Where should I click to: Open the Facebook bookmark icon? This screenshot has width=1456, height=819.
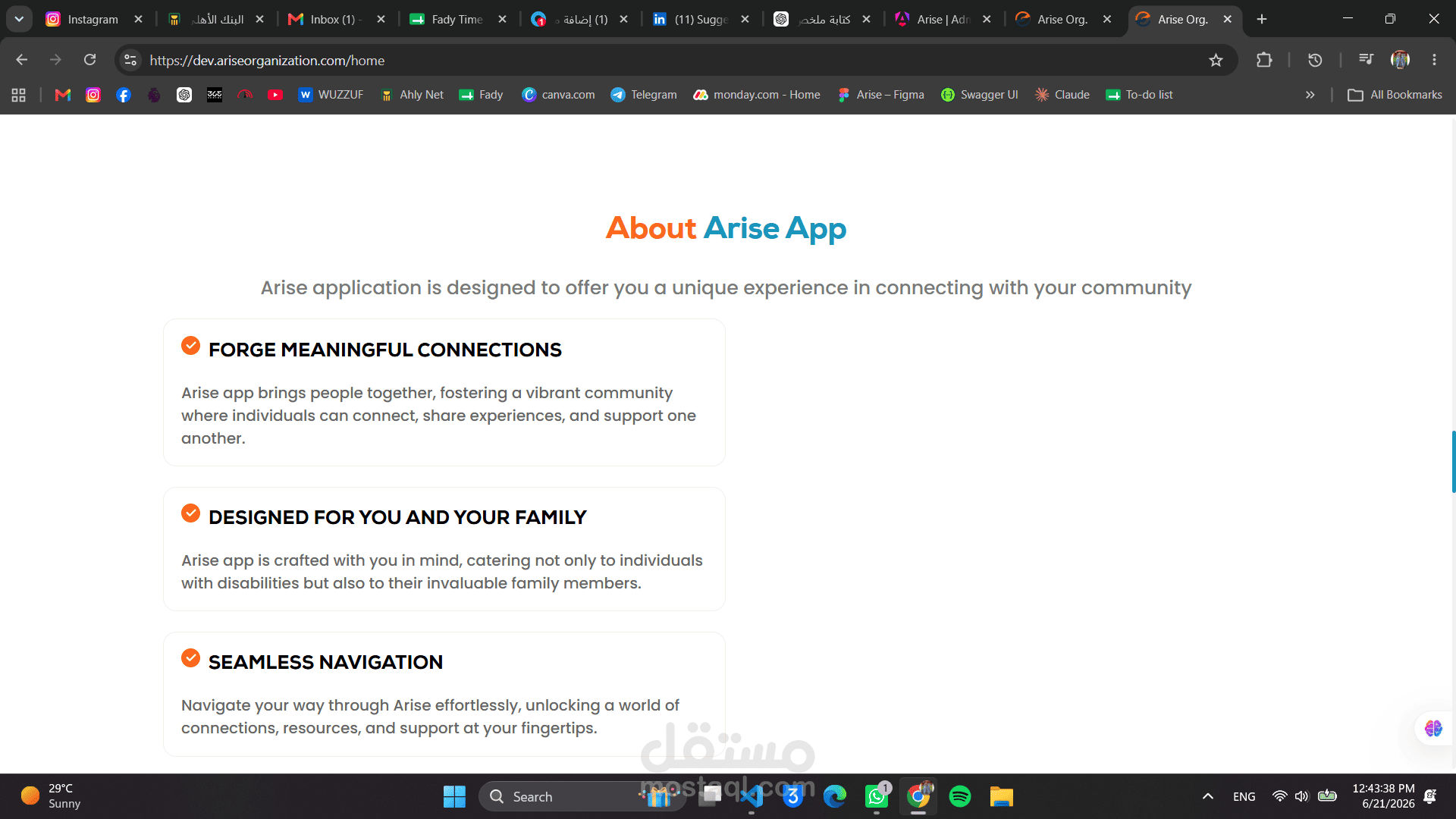124,95
